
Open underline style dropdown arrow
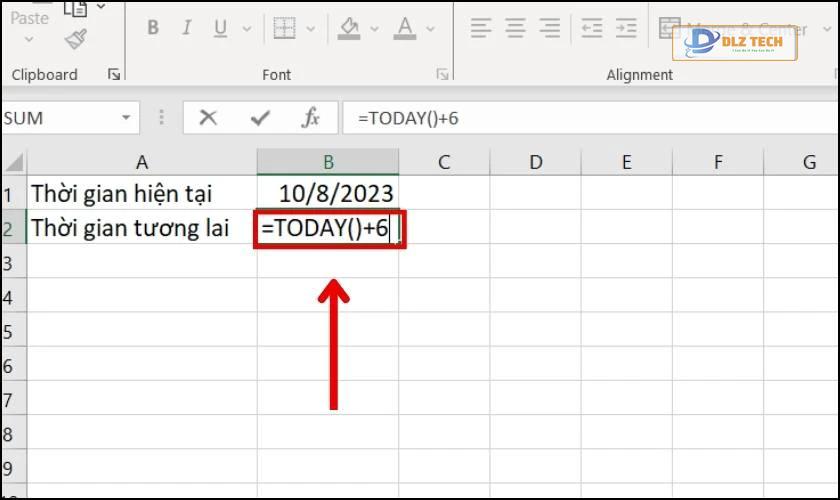click(x=247, y=28)
